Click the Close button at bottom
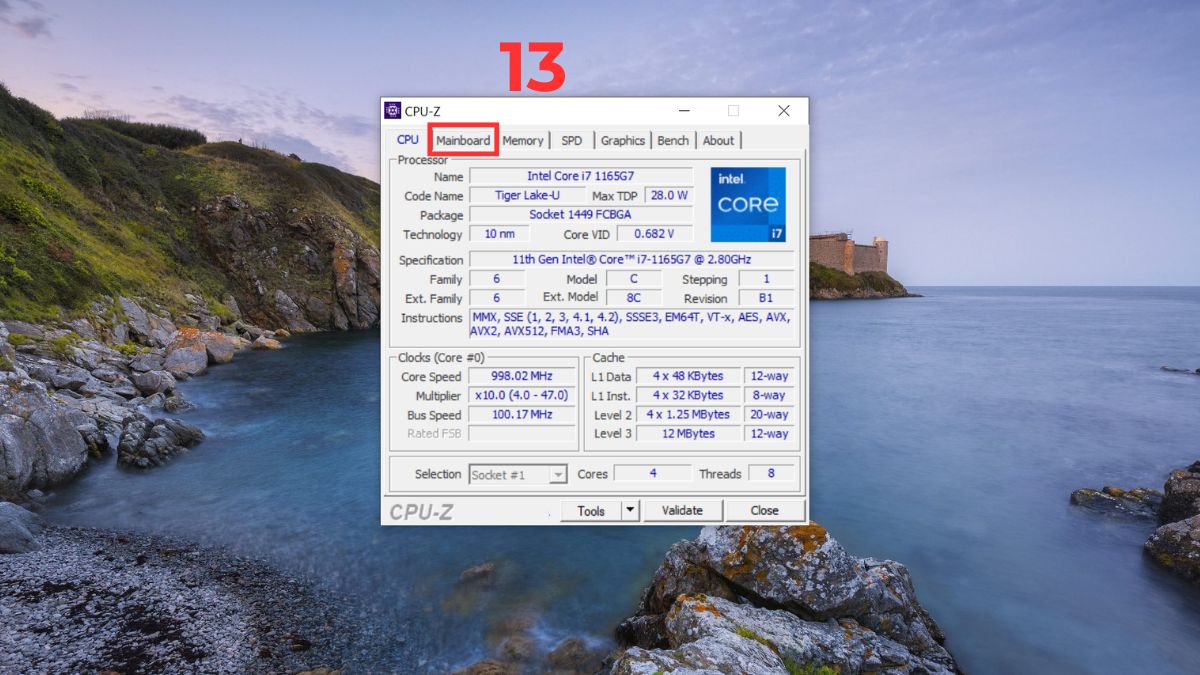 tap(765, 511)
